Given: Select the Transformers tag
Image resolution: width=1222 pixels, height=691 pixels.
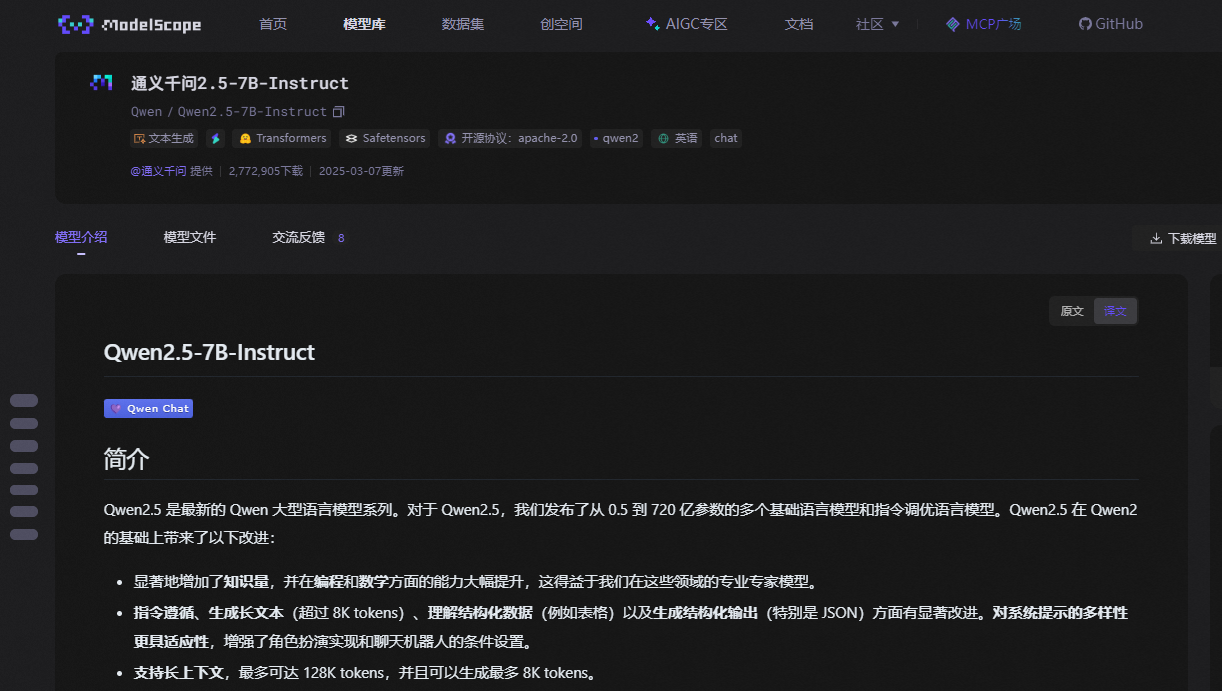Looking at the screenshot, I should tap(282, 138).
